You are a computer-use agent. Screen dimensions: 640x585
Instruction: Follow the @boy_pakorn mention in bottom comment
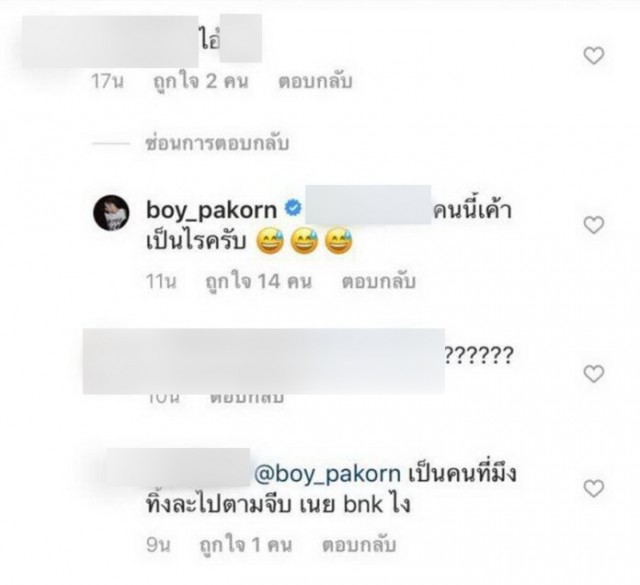pos(327,474)
